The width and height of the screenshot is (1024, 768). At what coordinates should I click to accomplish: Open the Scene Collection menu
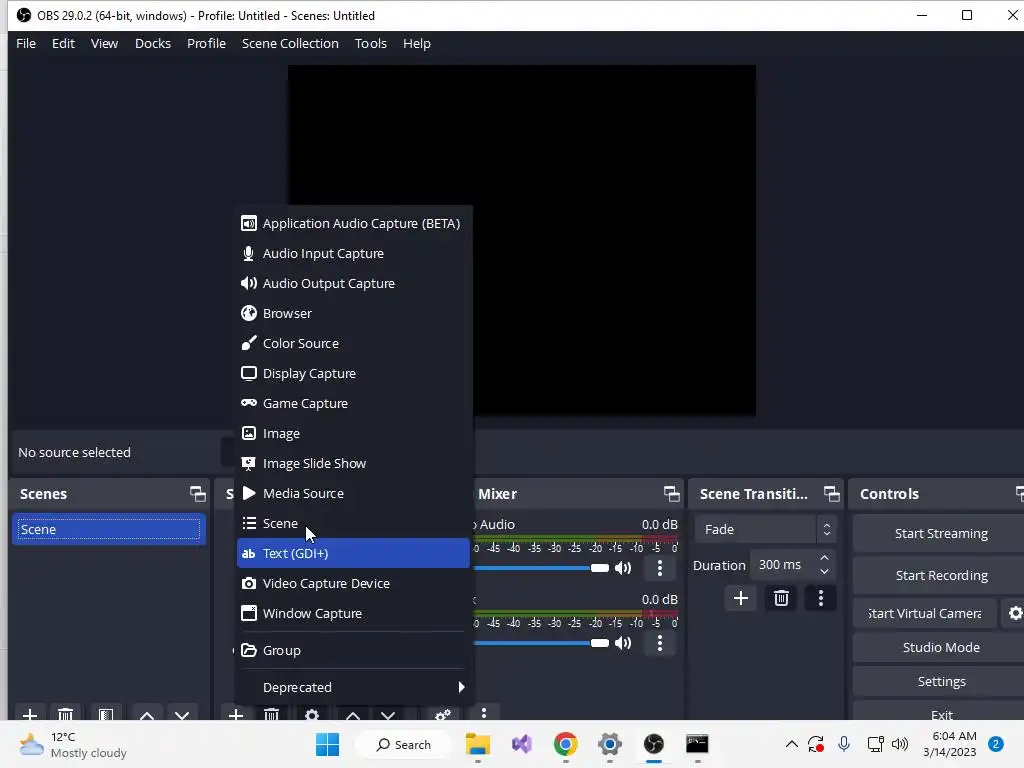(290, 44)
